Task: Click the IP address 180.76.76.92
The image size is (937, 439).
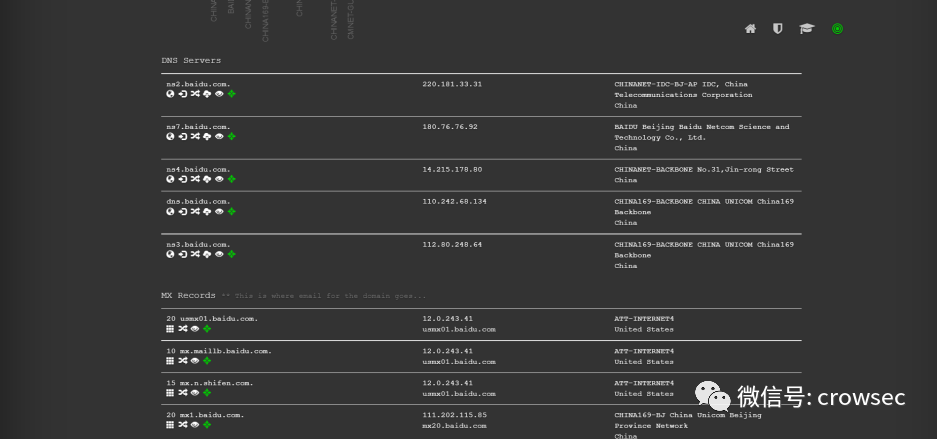Action: point(450,127)
